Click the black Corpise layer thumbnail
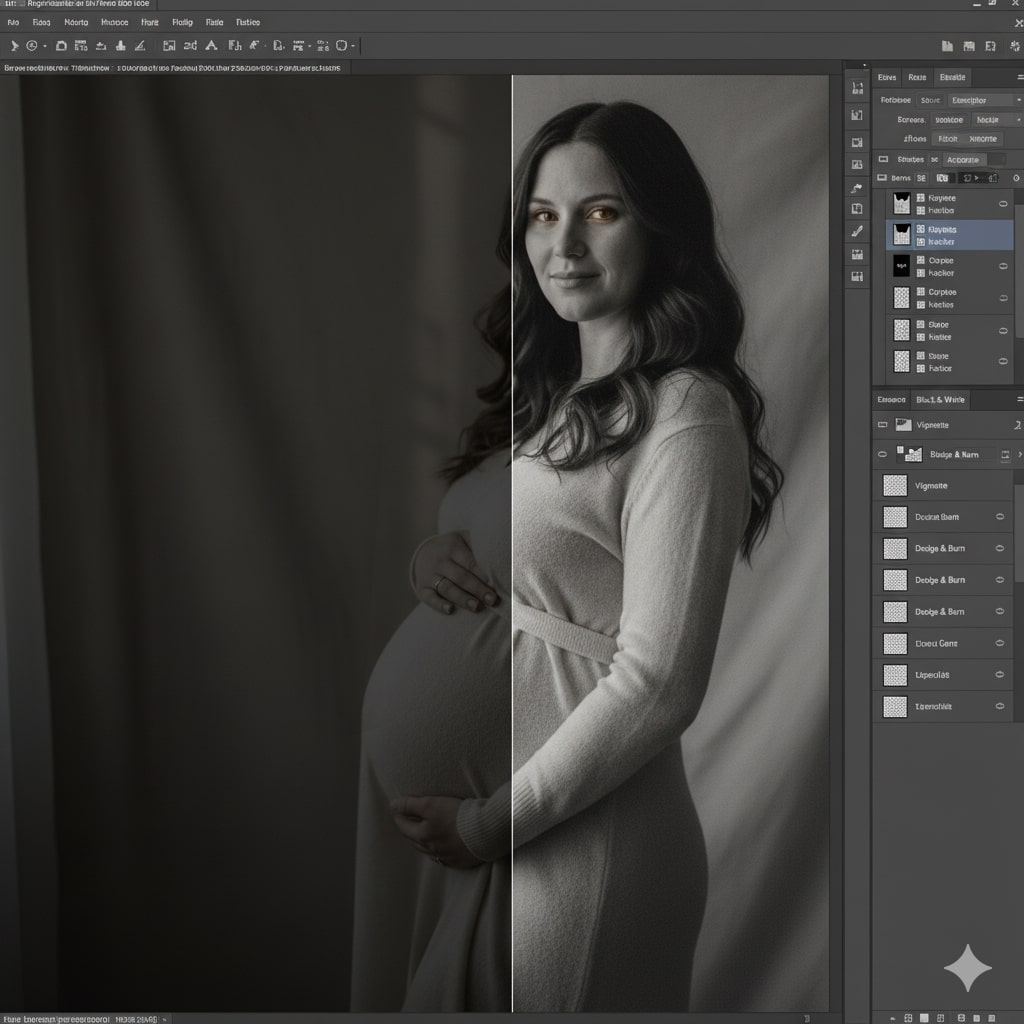1024x1024 pixels. click(x=901, y=266)
